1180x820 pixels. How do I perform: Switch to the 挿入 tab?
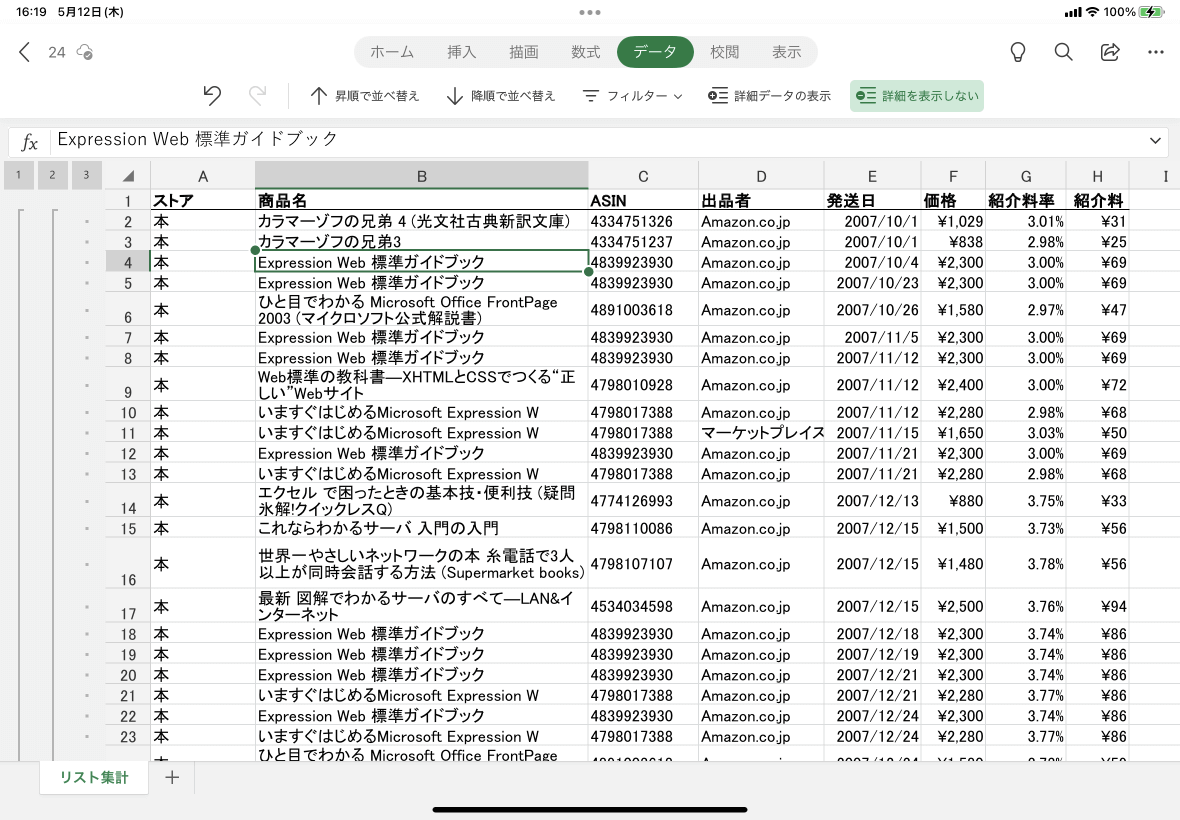tap(461, 52)
